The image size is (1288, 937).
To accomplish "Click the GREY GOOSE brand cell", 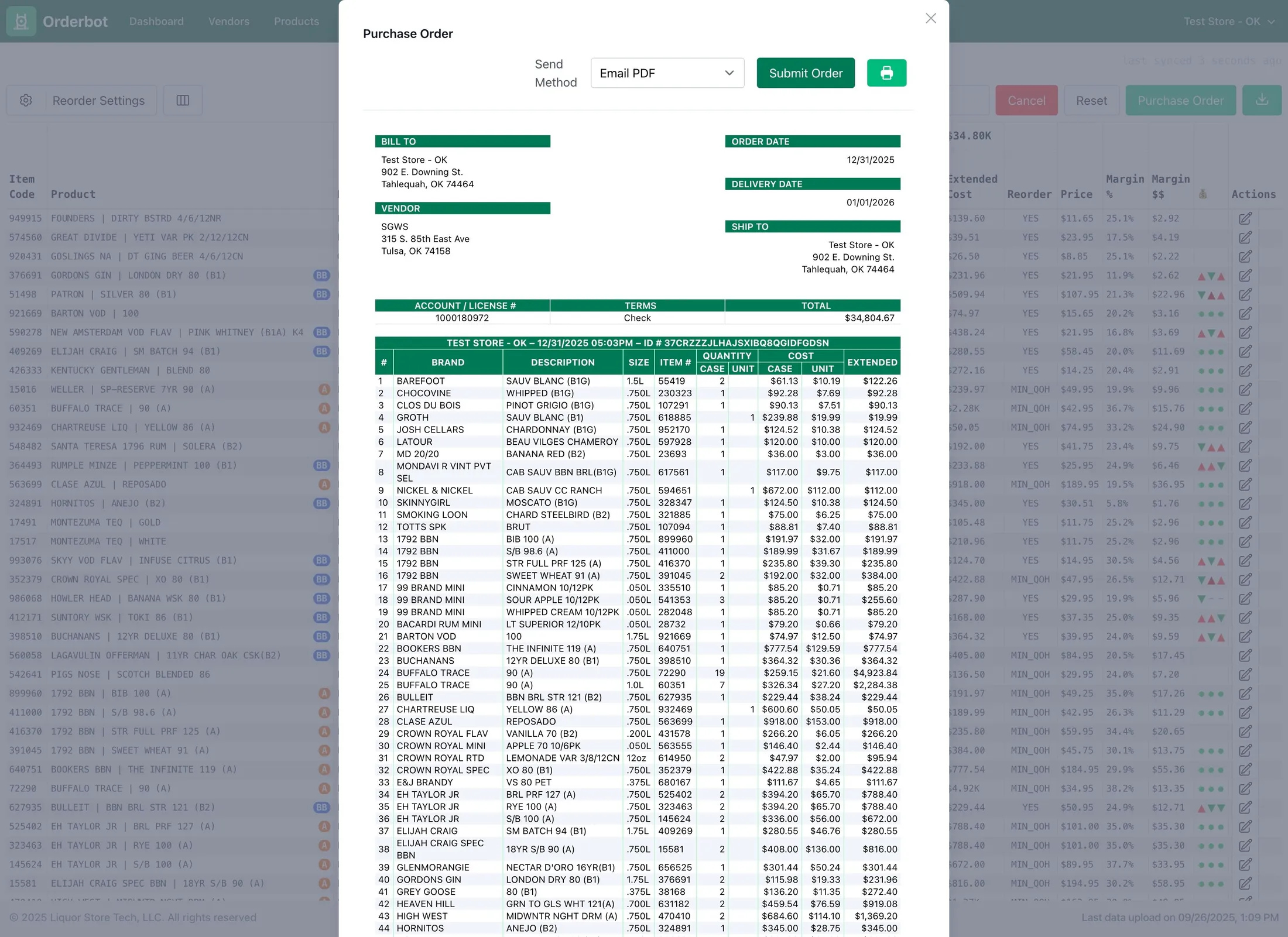I will pyautogui.click(x=426, y=892).
